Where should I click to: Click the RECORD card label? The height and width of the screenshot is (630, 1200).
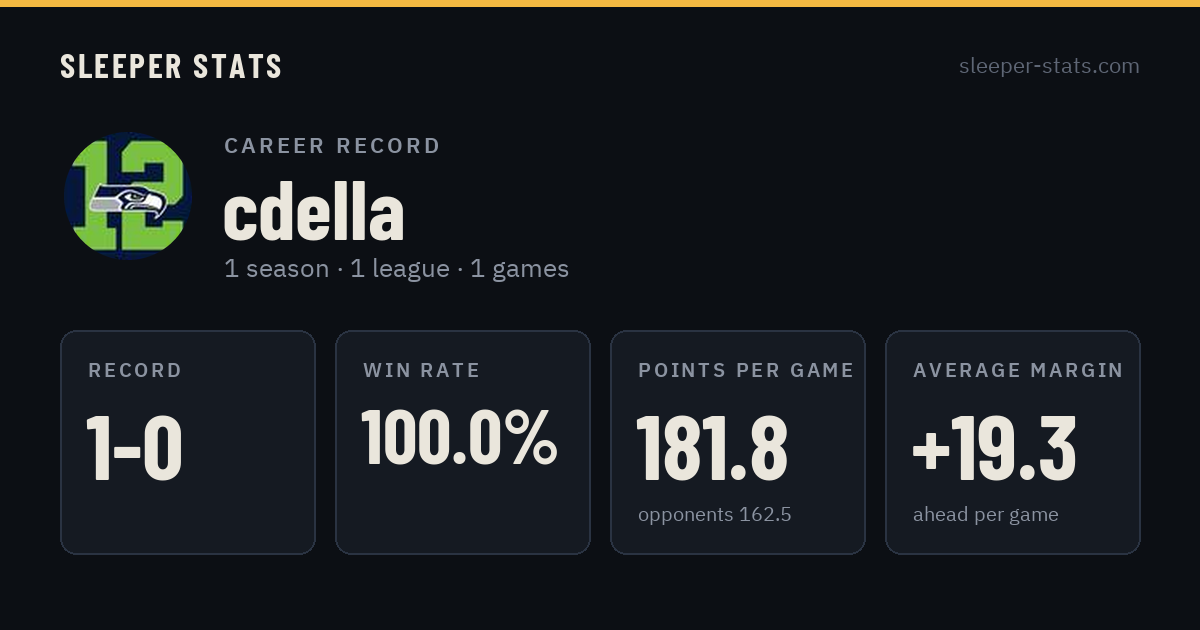point(135,371)
